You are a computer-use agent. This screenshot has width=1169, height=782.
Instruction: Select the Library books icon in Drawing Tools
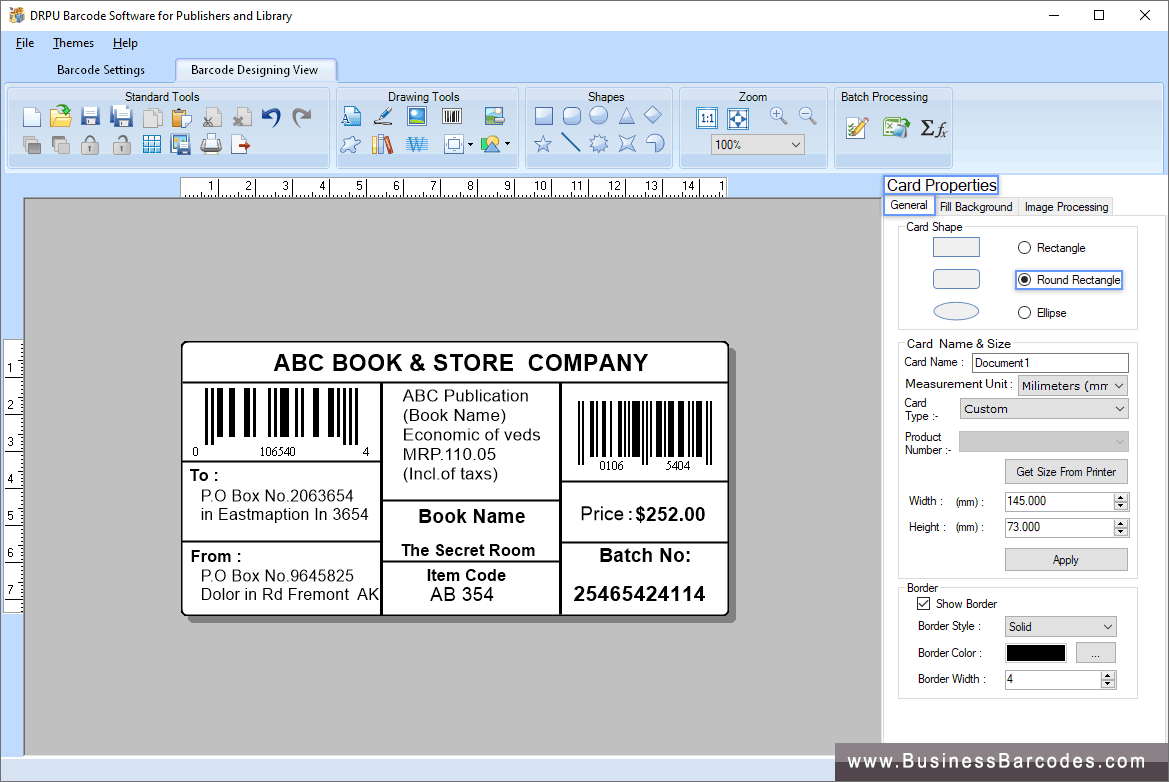(x=380, y=144)
